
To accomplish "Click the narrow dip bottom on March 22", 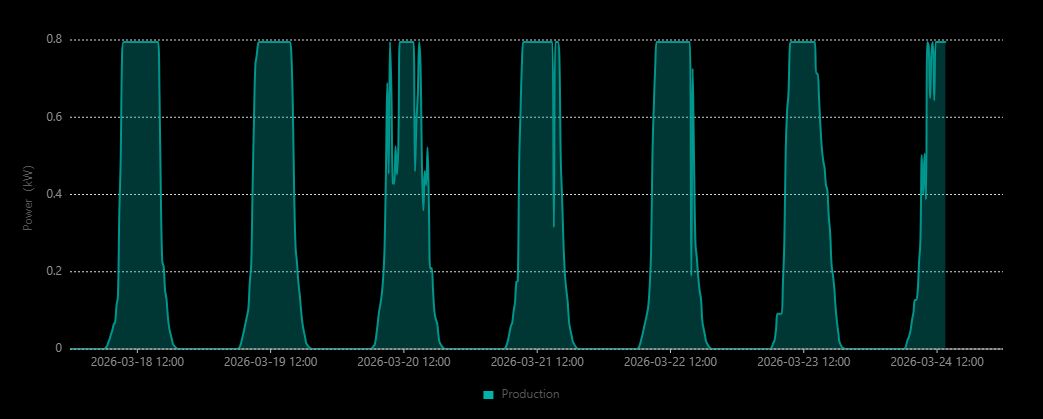I will click(x=691, y=275).
